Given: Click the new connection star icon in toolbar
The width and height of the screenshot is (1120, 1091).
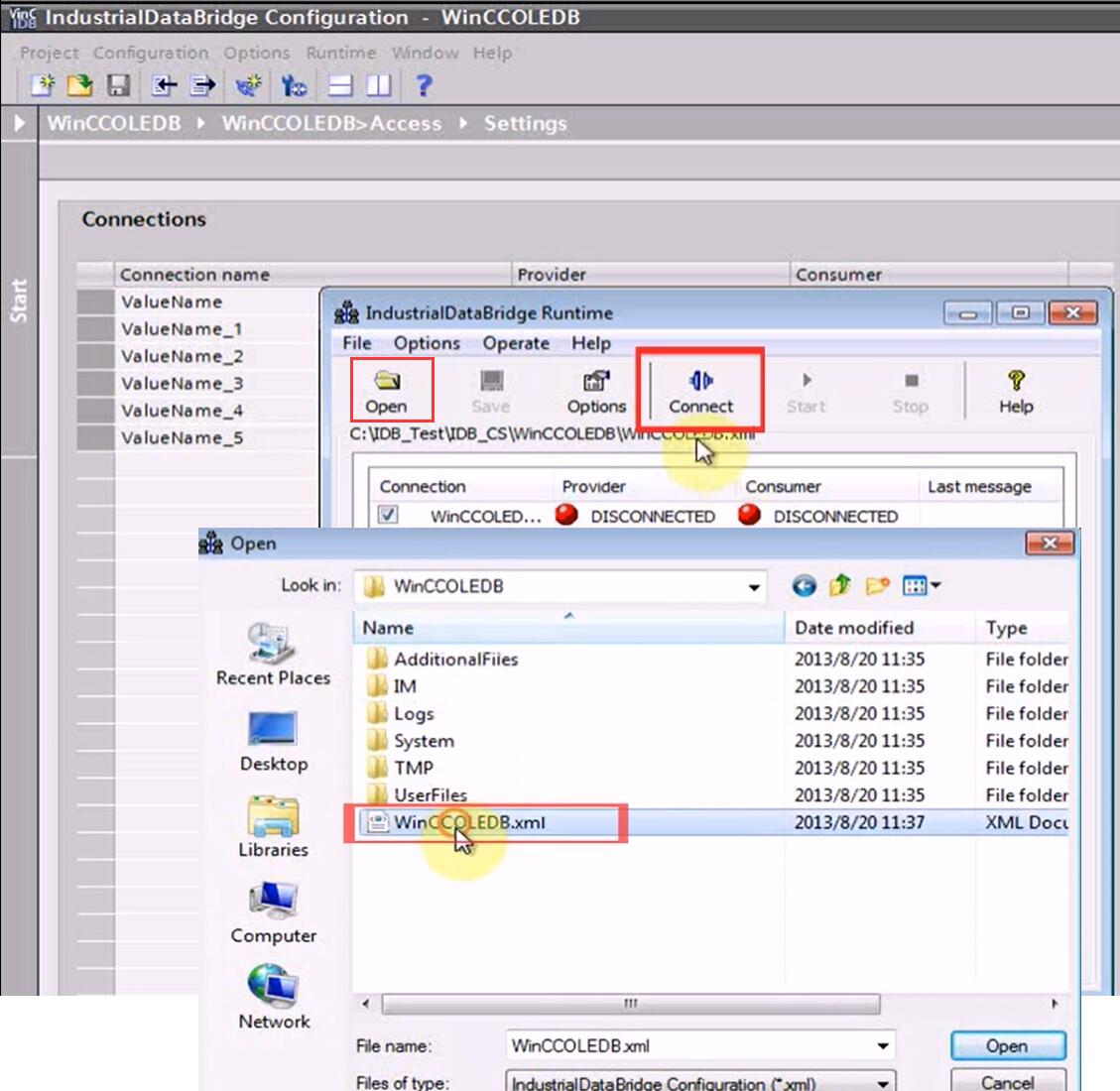Looking at the screenshot, I should tap(249, 85).
